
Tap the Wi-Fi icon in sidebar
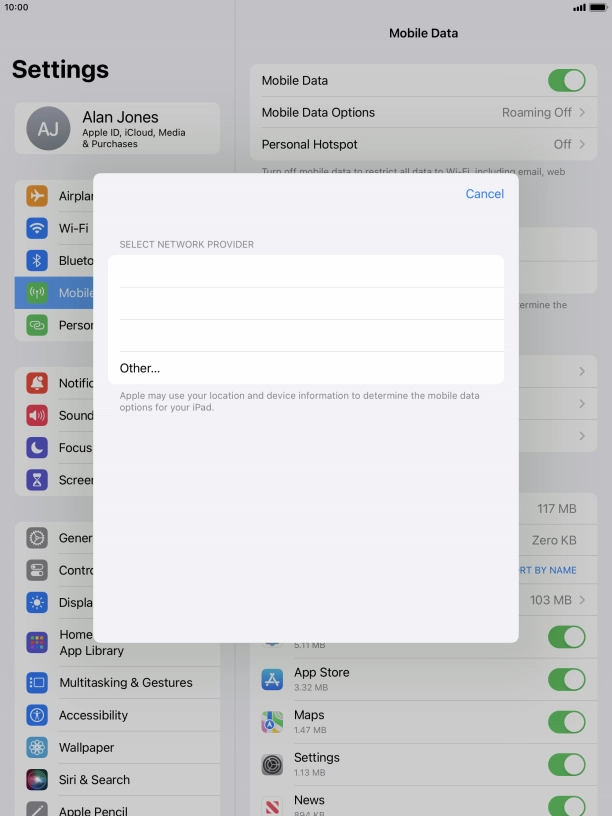(37, 228)
